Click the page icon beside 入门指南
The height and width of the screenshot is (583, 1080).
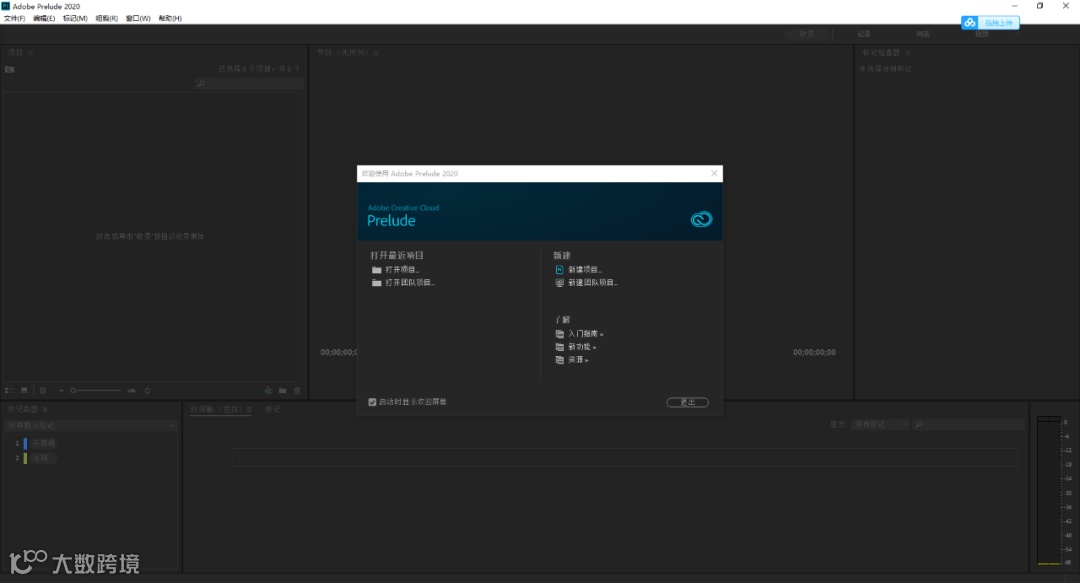click(x=559, y=334)
